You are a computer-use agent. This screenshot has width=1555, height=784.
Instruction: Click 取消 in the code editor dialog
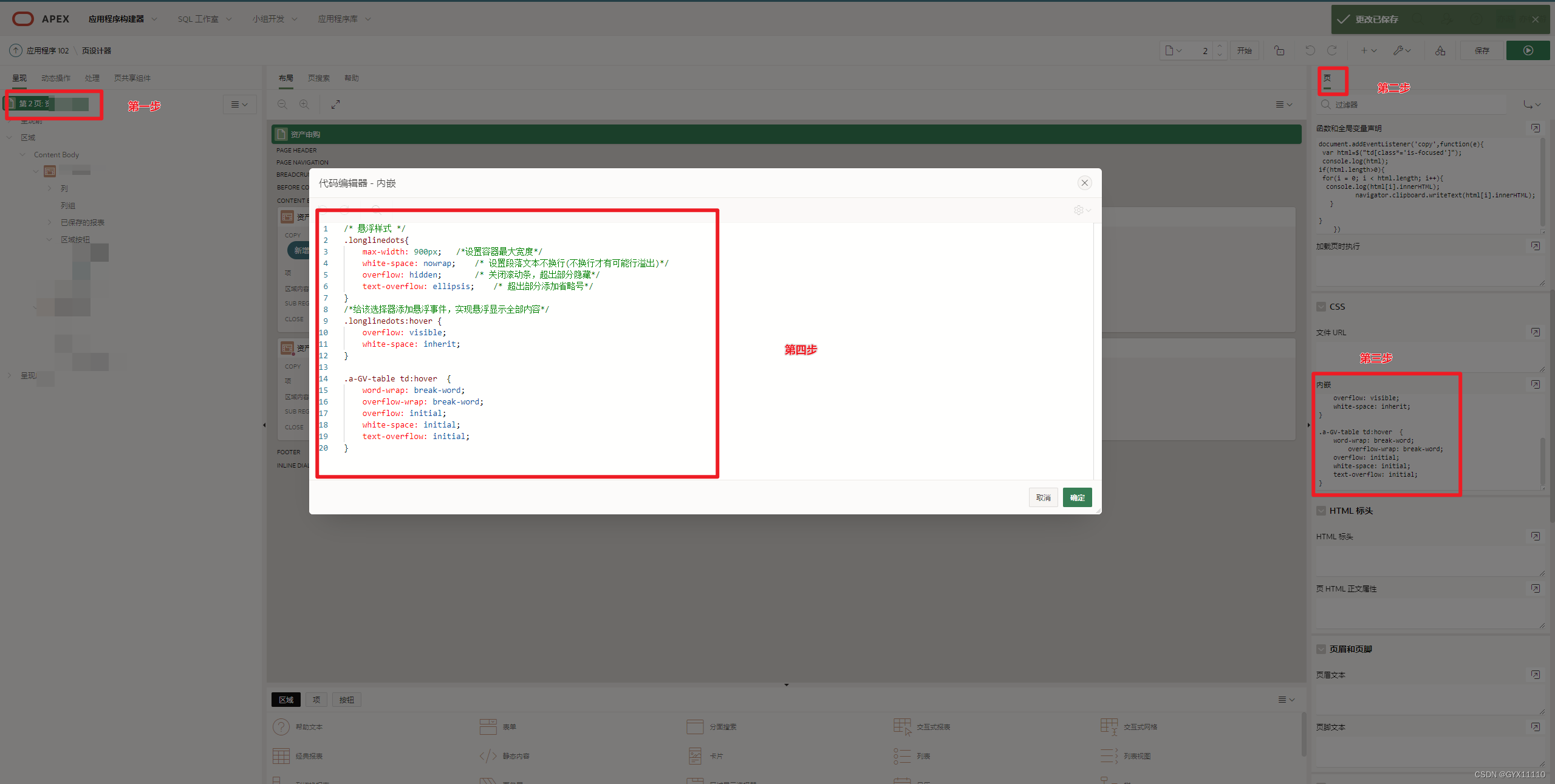coord(1044,497)
